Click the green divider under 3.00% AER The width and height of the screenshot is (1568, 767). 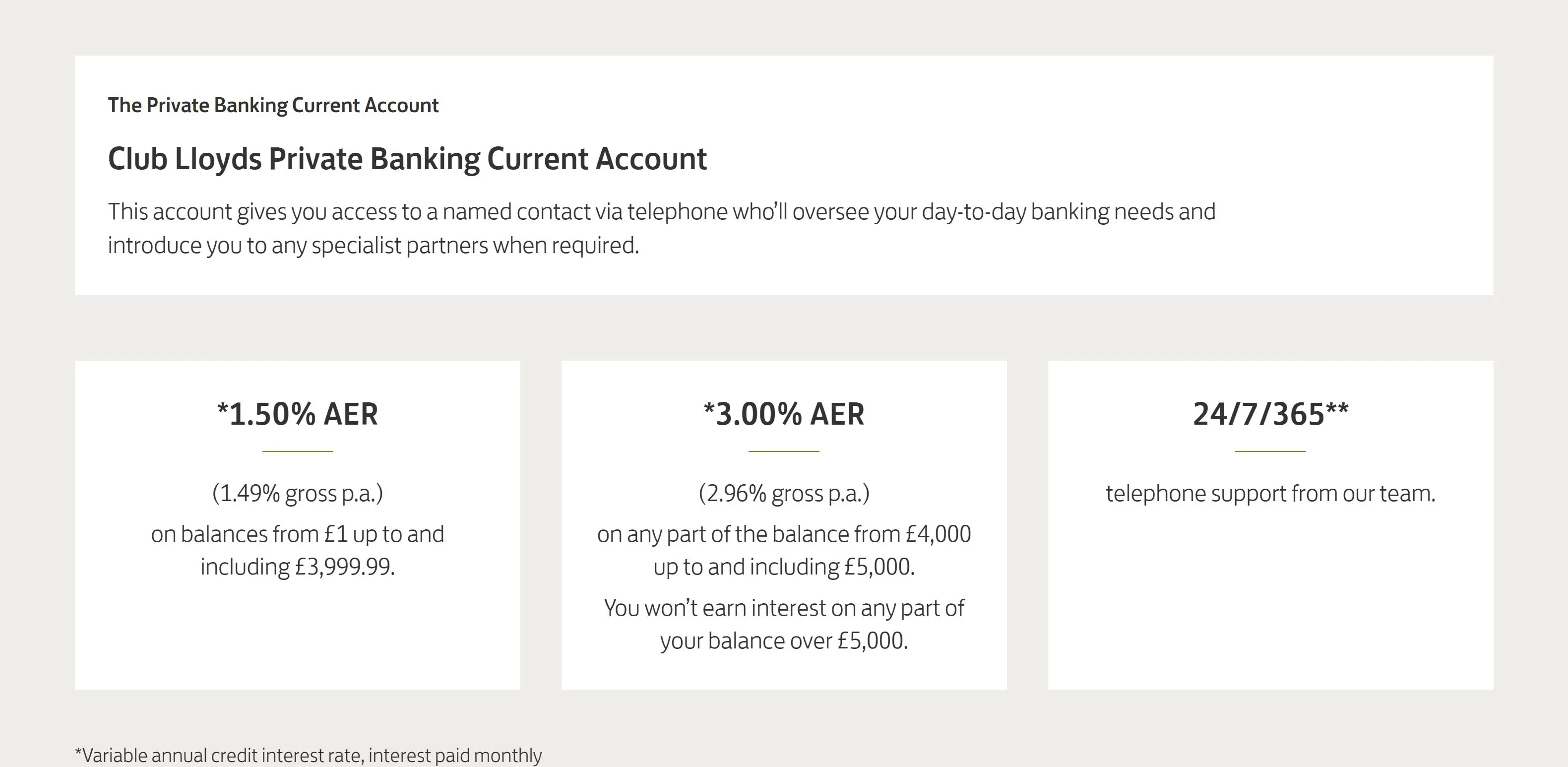click(x=784, y=451)
